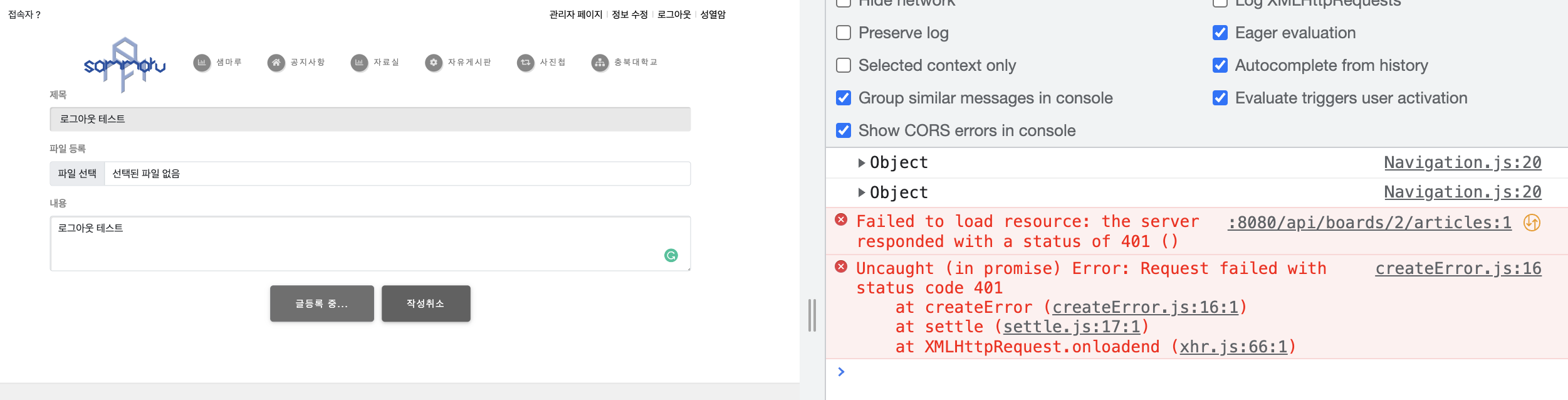The width and height of the screenshot is (1568, 400).
Task: Open the second Navigation.js:20 source link
Action: 1463,192
